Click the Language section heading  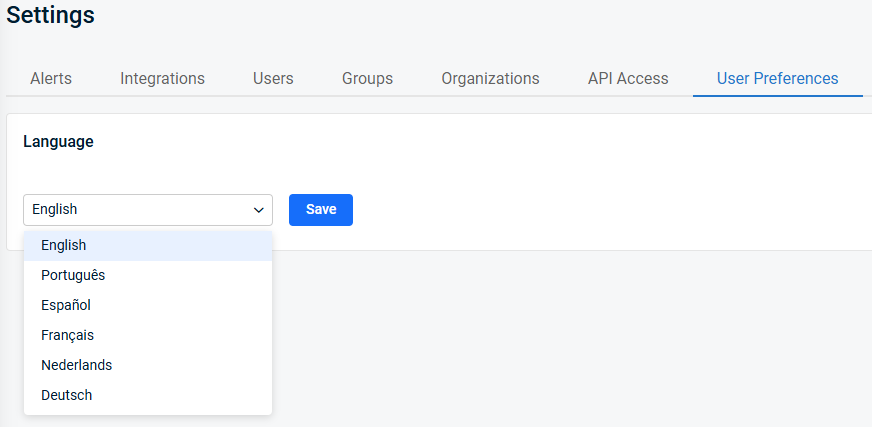58,142
